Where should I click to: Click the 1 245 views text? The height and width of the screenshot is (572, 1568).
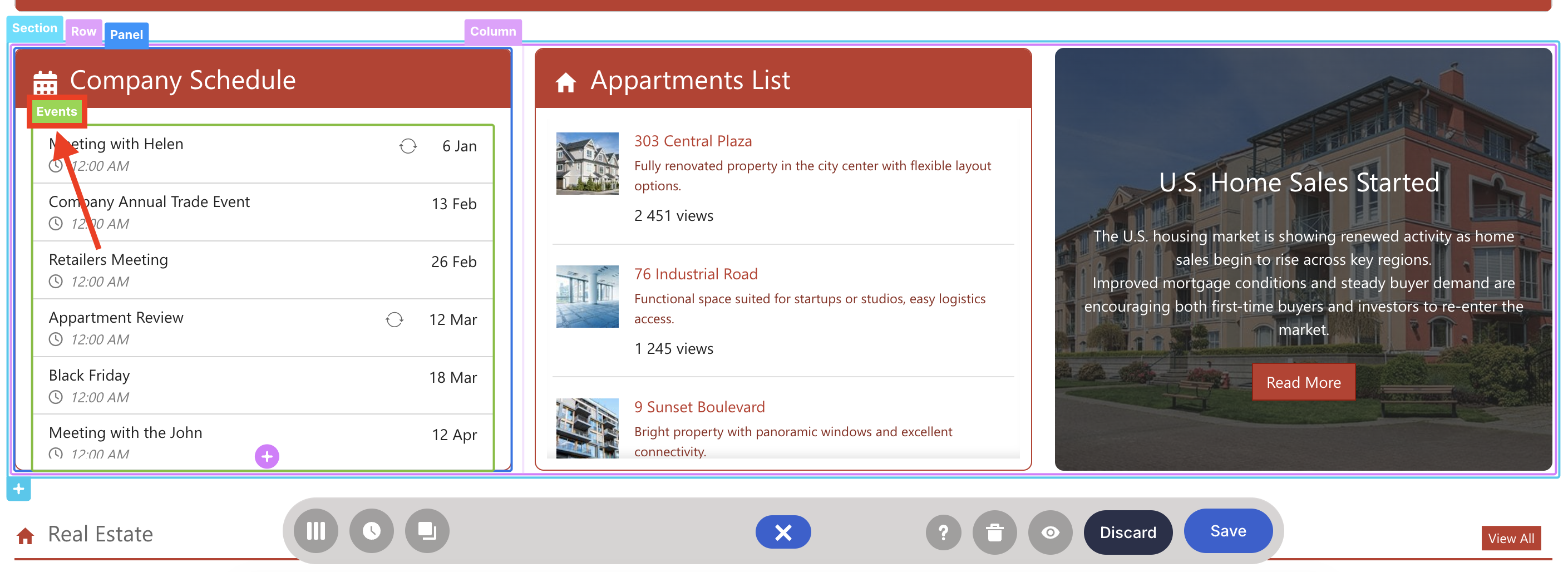(x=674, y=348)
